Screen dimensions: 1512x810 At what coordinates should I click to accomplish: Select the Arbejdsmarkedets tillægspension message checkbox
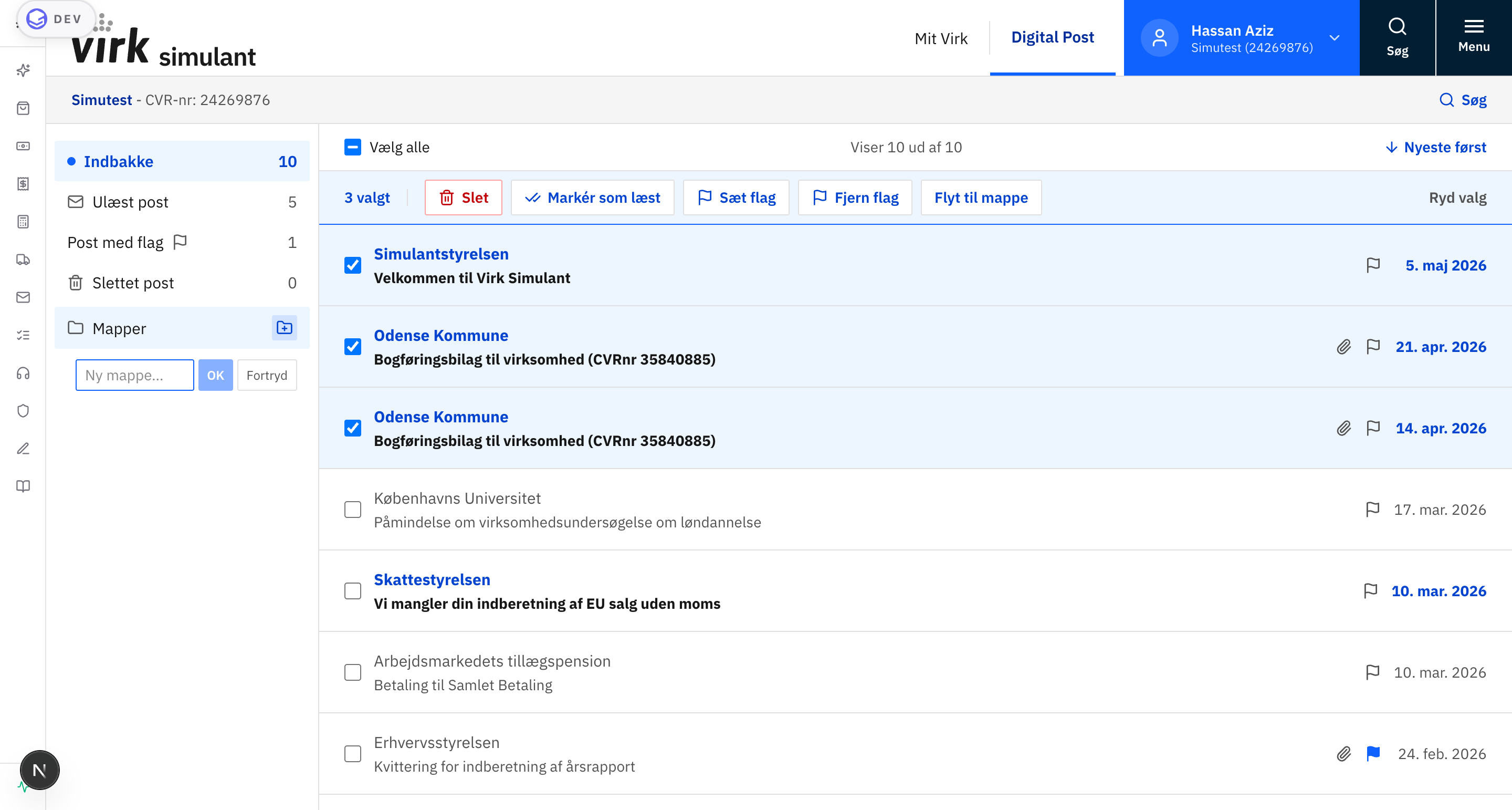coord(353,672)
